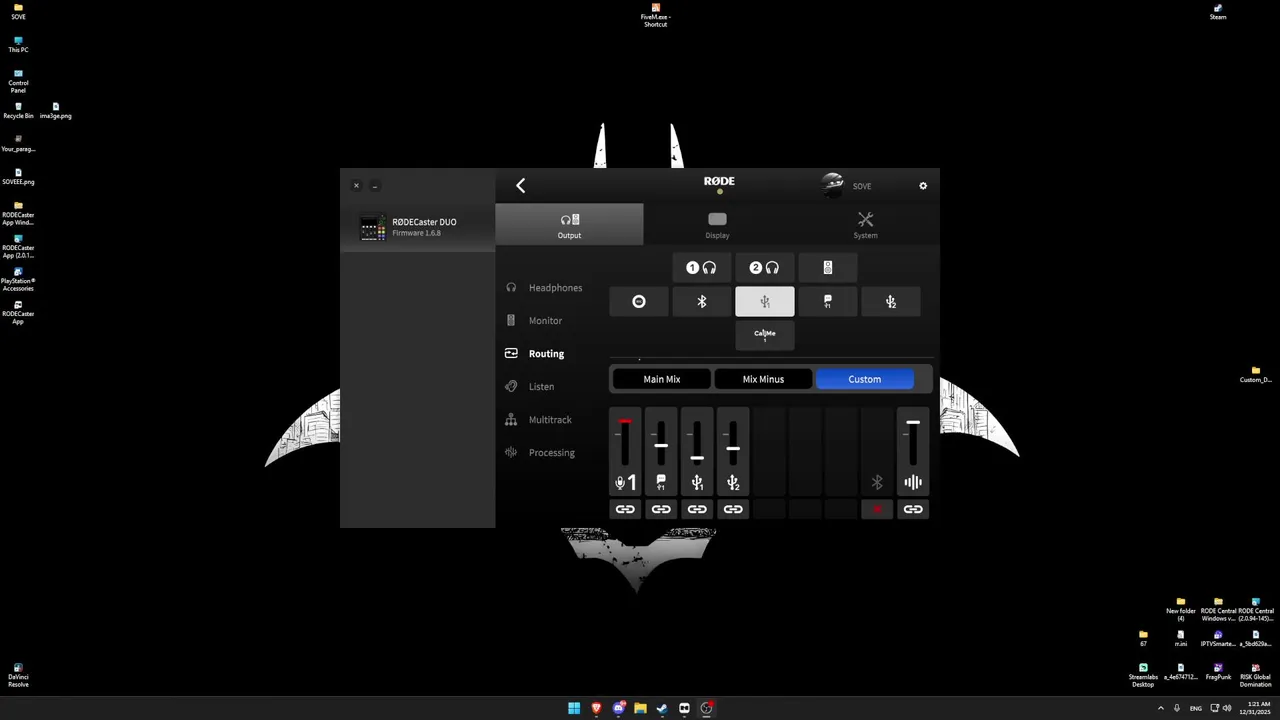Toggle link under USB 2 channel
This screenshot has width=1280, height=720.
(x=733, y=509)
